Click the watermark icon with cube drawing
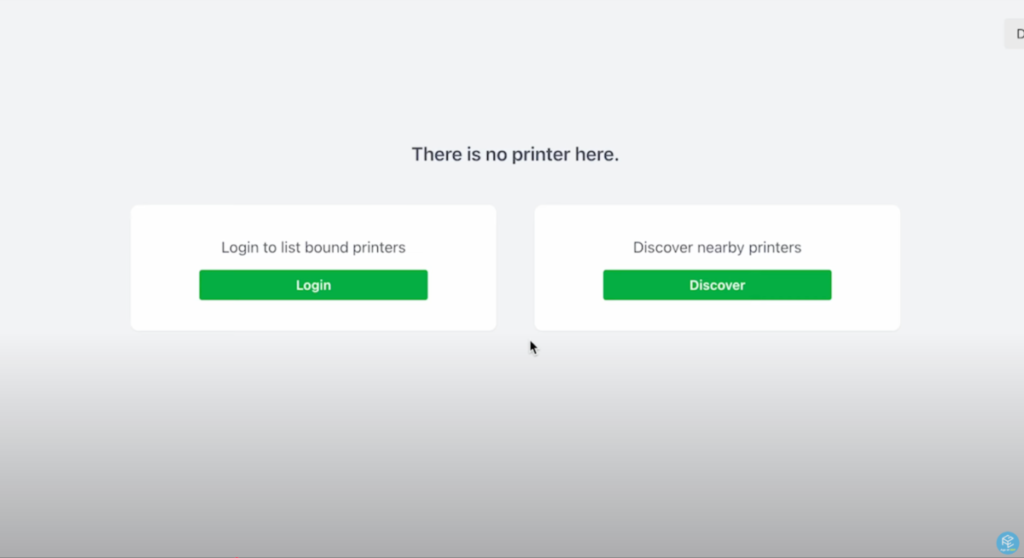The width and height of the screenshot is (1024, 558). pyautogui.click(x=1007, y=542)
